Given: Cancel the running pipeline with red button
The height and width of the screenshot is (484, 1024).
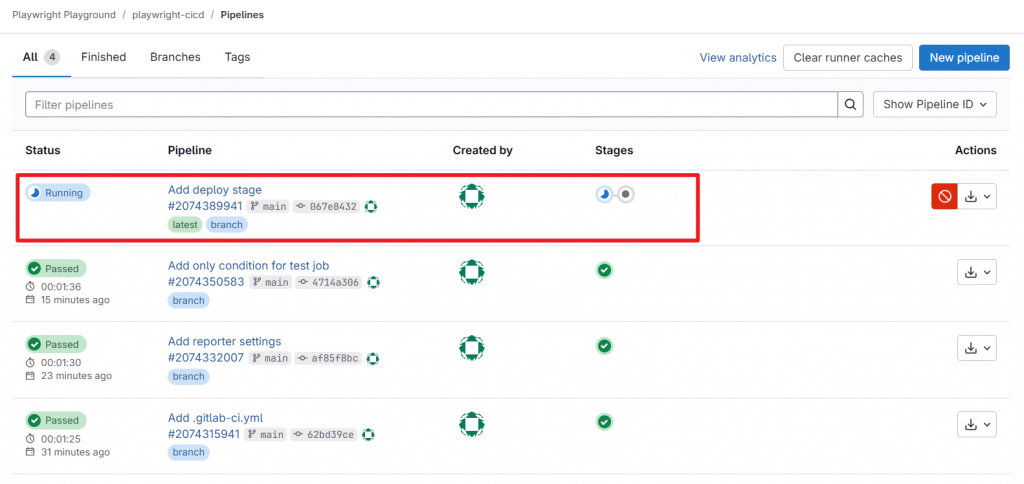Looking at the screenshot, I should (944, 197).
